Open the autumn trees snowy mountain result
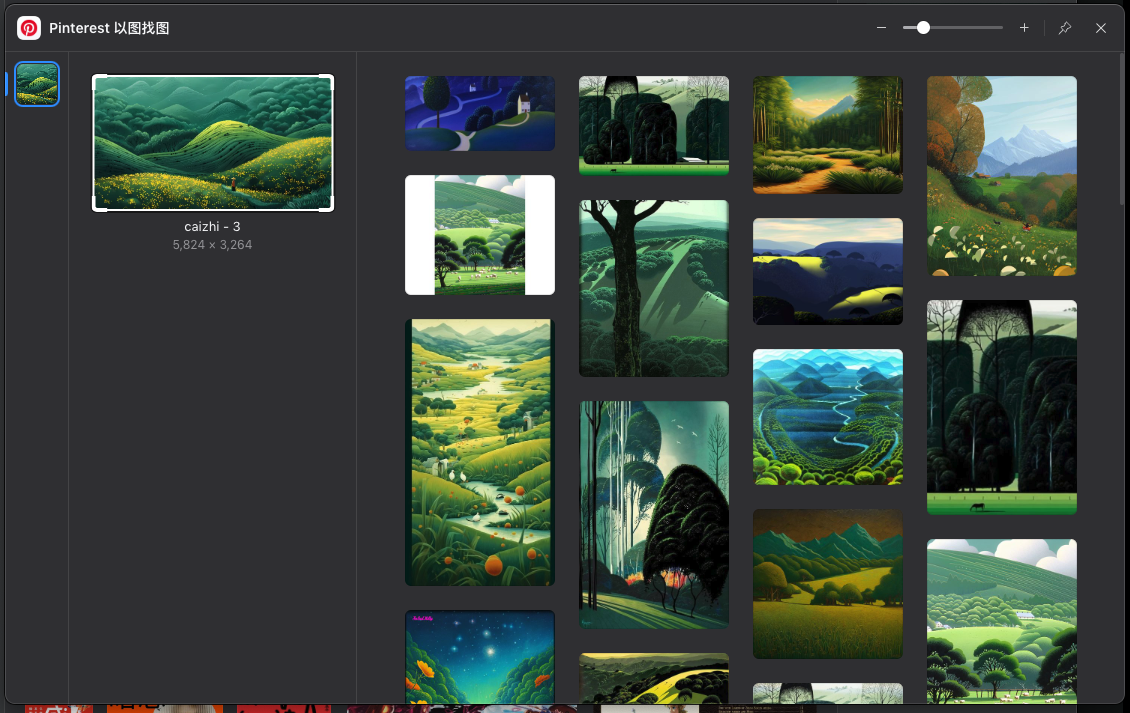The image size is (1130, 713). coord(1002,176)
